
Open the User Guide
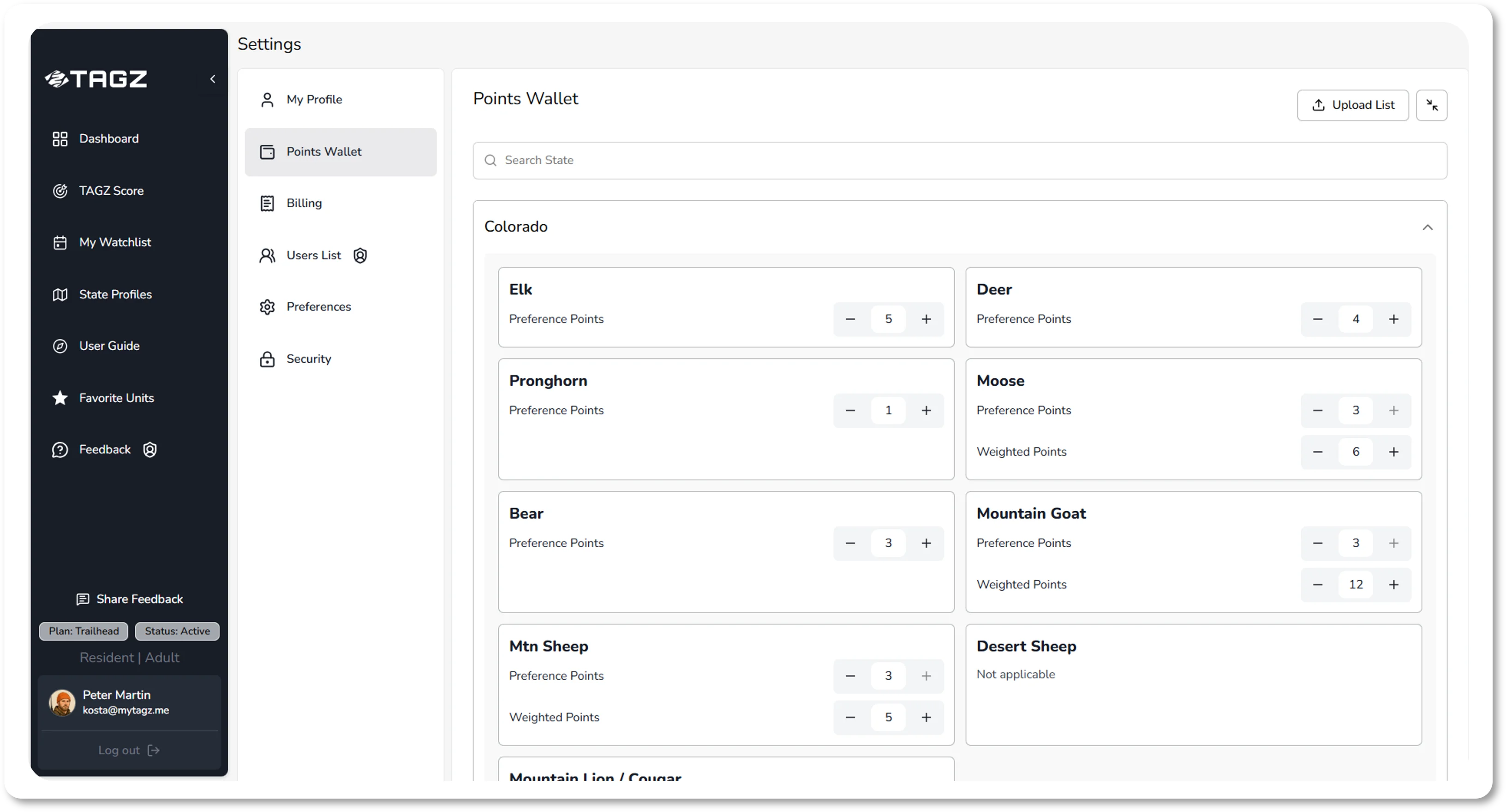[x=109, y=346]
